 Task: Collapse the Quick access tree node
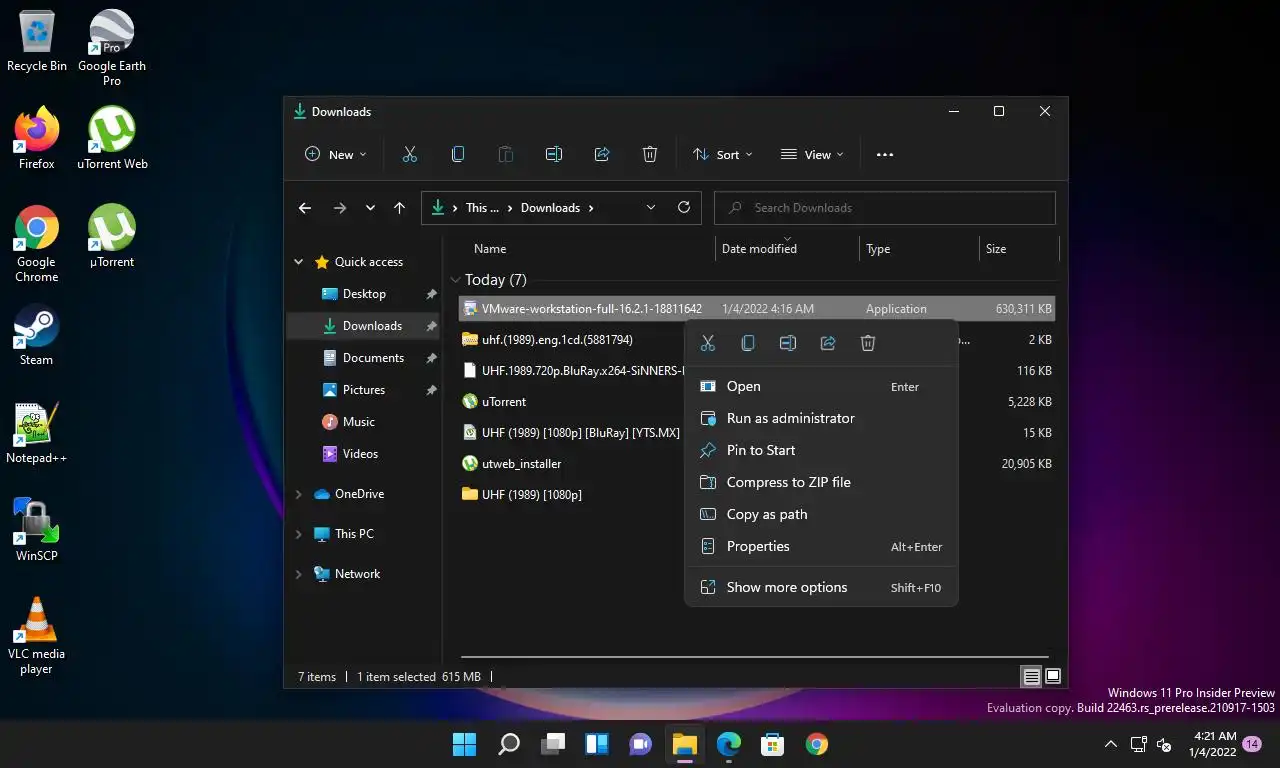pyautogui.click(x=298, y=262)
